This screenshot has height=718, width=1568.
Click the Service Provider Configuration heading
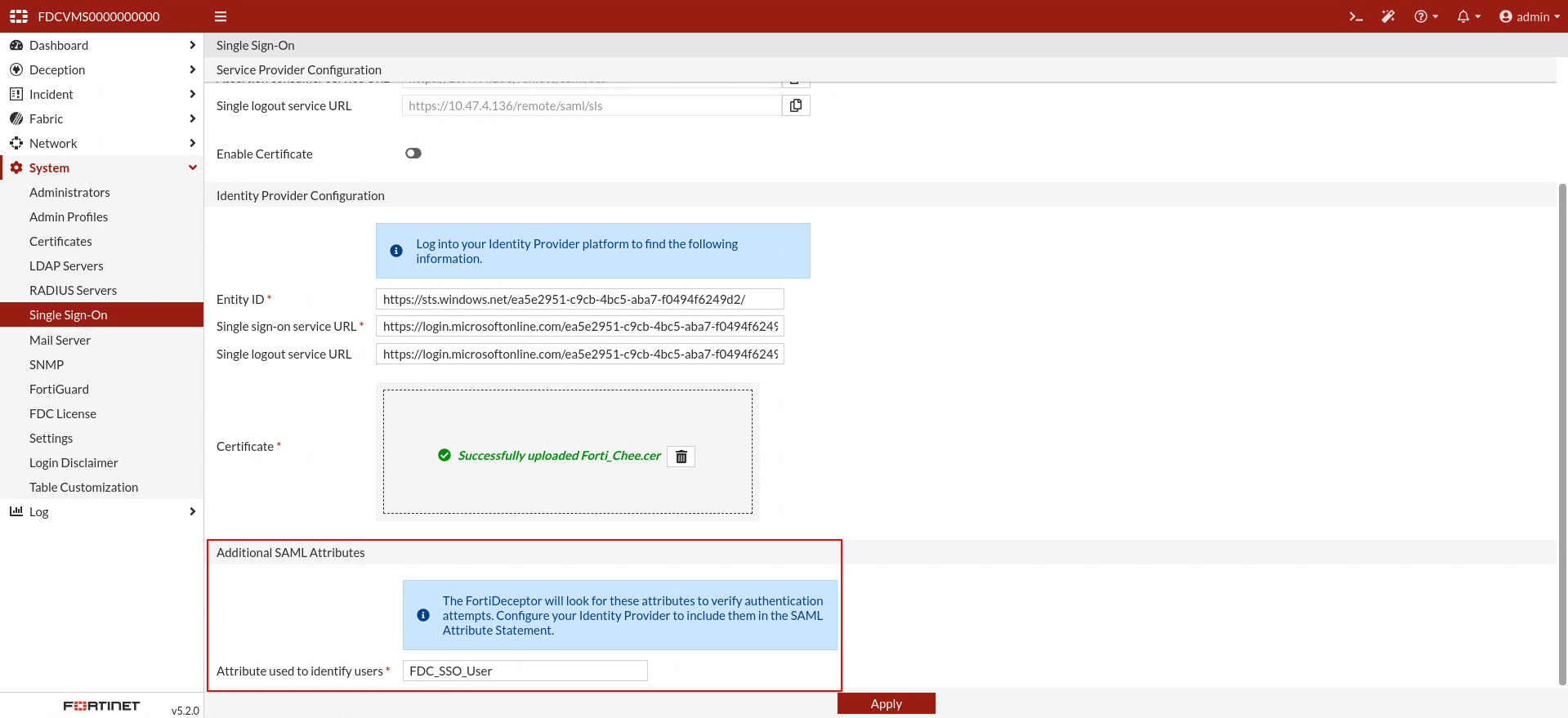299,69
